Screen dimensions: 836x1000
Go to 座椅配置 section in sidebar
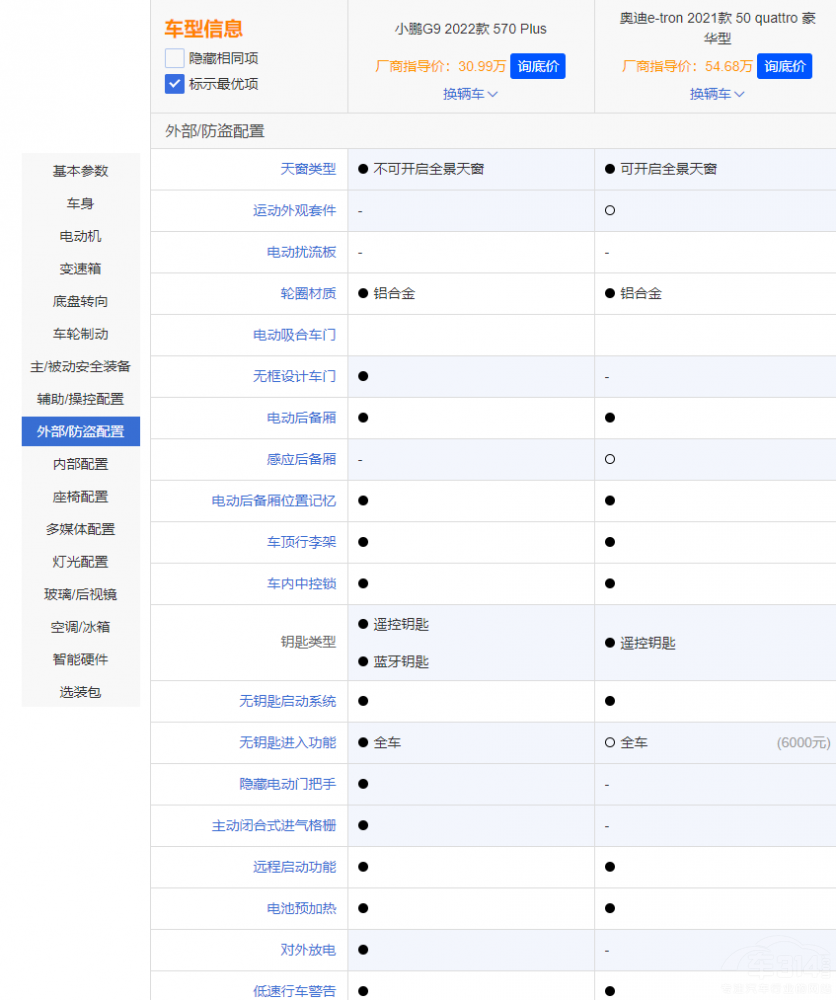(80, 497)
